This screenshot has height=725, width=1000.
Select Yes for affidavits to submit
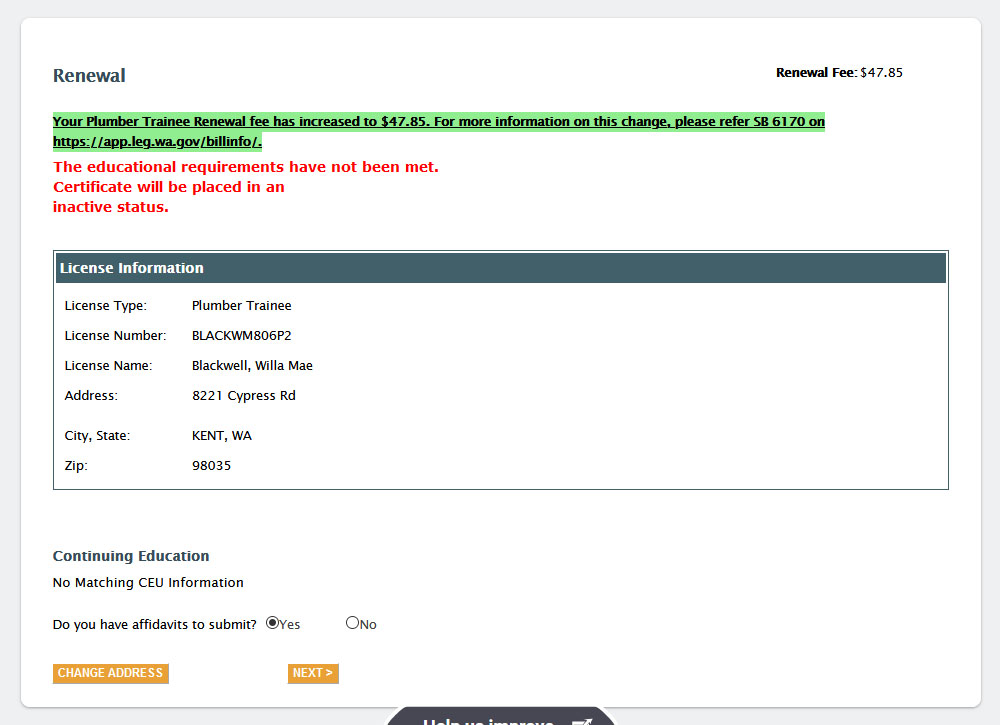click(272, 623)
